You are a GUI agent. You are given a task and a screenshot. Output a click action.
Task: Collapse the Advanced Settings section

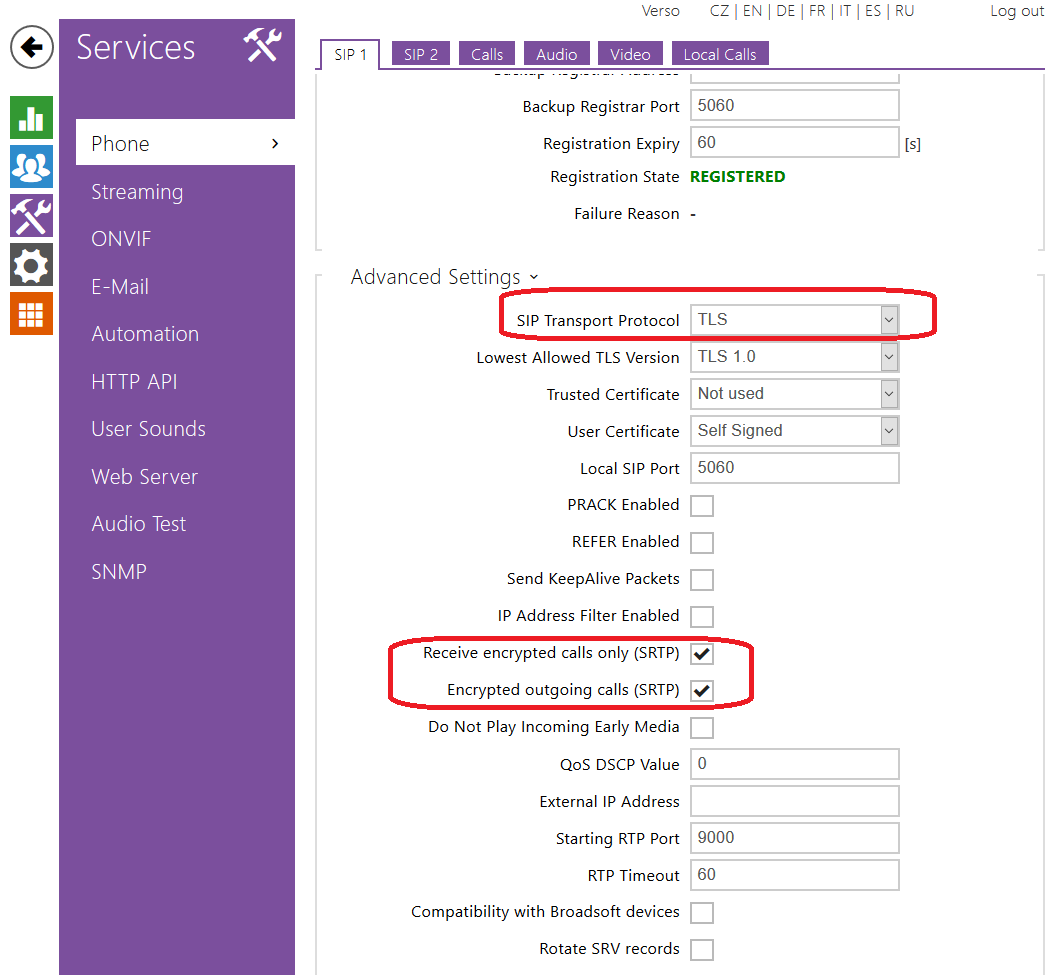(x=444, y=277)
